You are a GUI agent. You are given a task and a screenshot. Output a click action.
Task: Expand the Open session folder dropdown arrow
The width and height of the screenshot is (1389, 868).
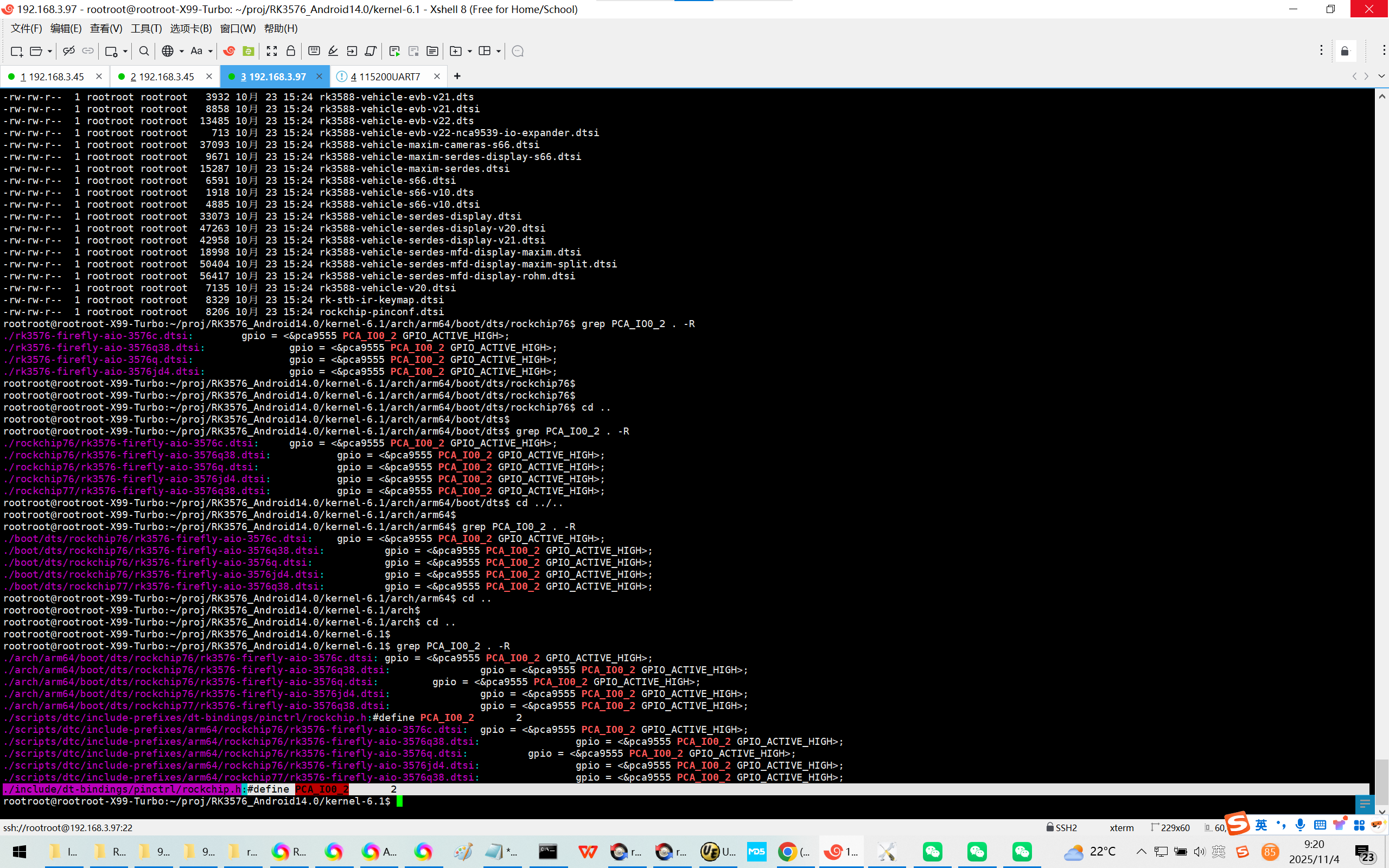tap(50, 51)
